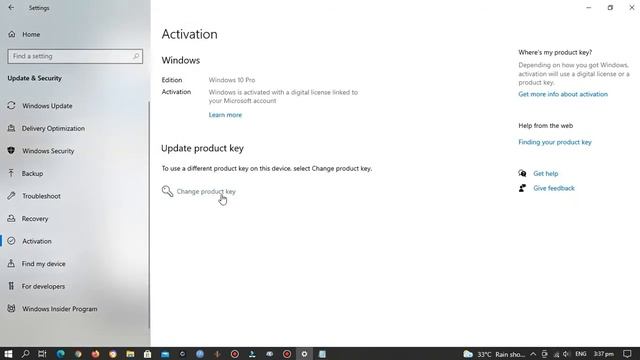The height and width of the screenshot is (360, 640).
Task: Click the For developers icon
Action: (11, 286)
